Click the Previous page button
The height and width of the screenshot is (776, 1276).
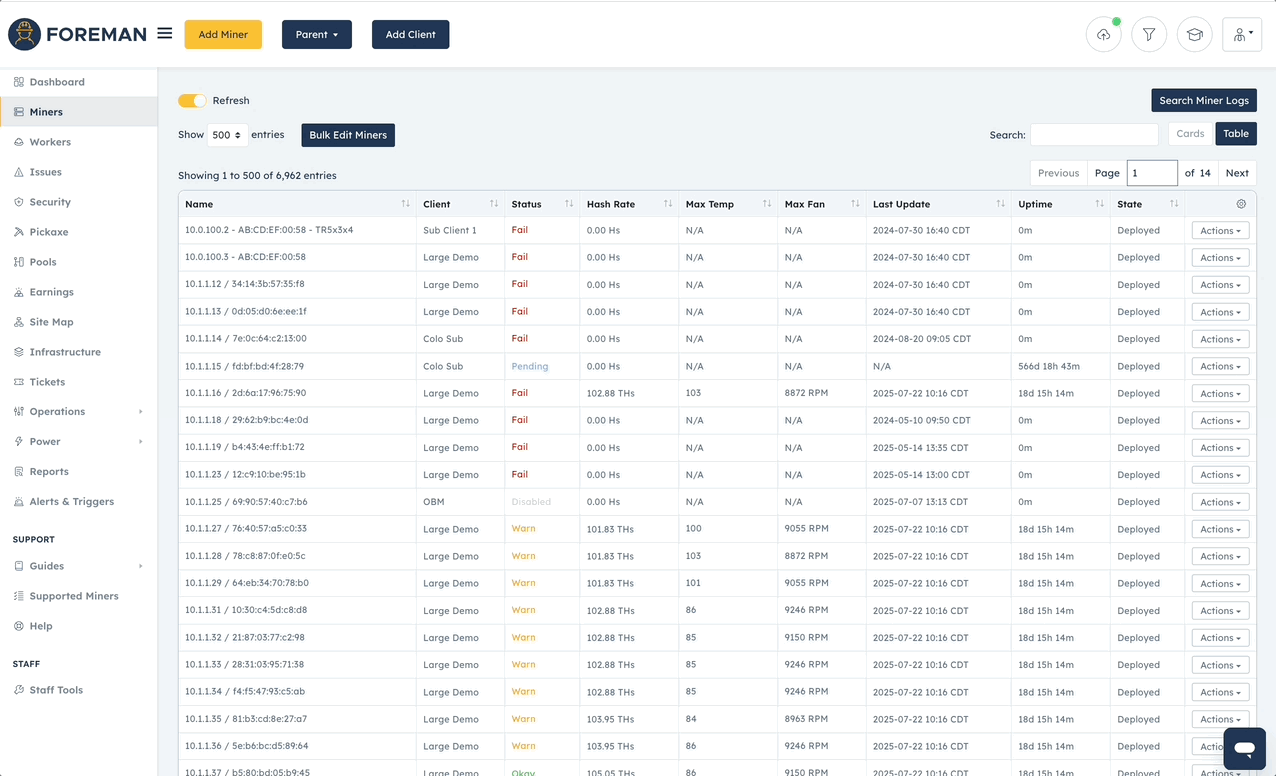pyautogui.click(x=1058, y=173)
